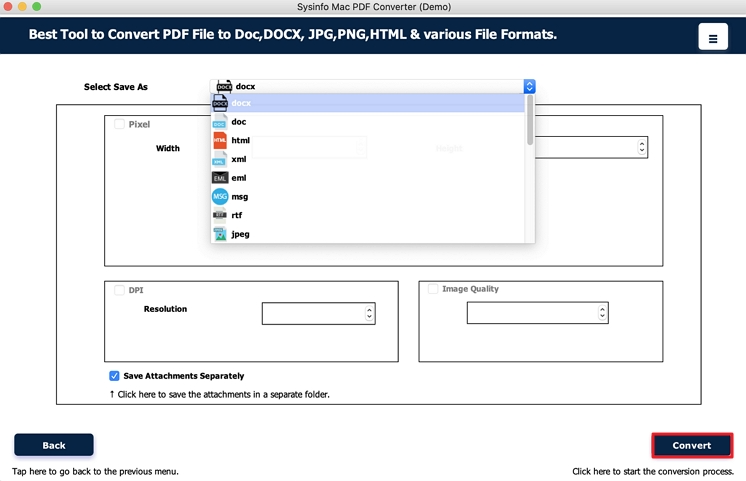This screenshot has height=481, width=746.
Task: Toggle the Select Save As dropdown arrow
Action: [530, 86]
